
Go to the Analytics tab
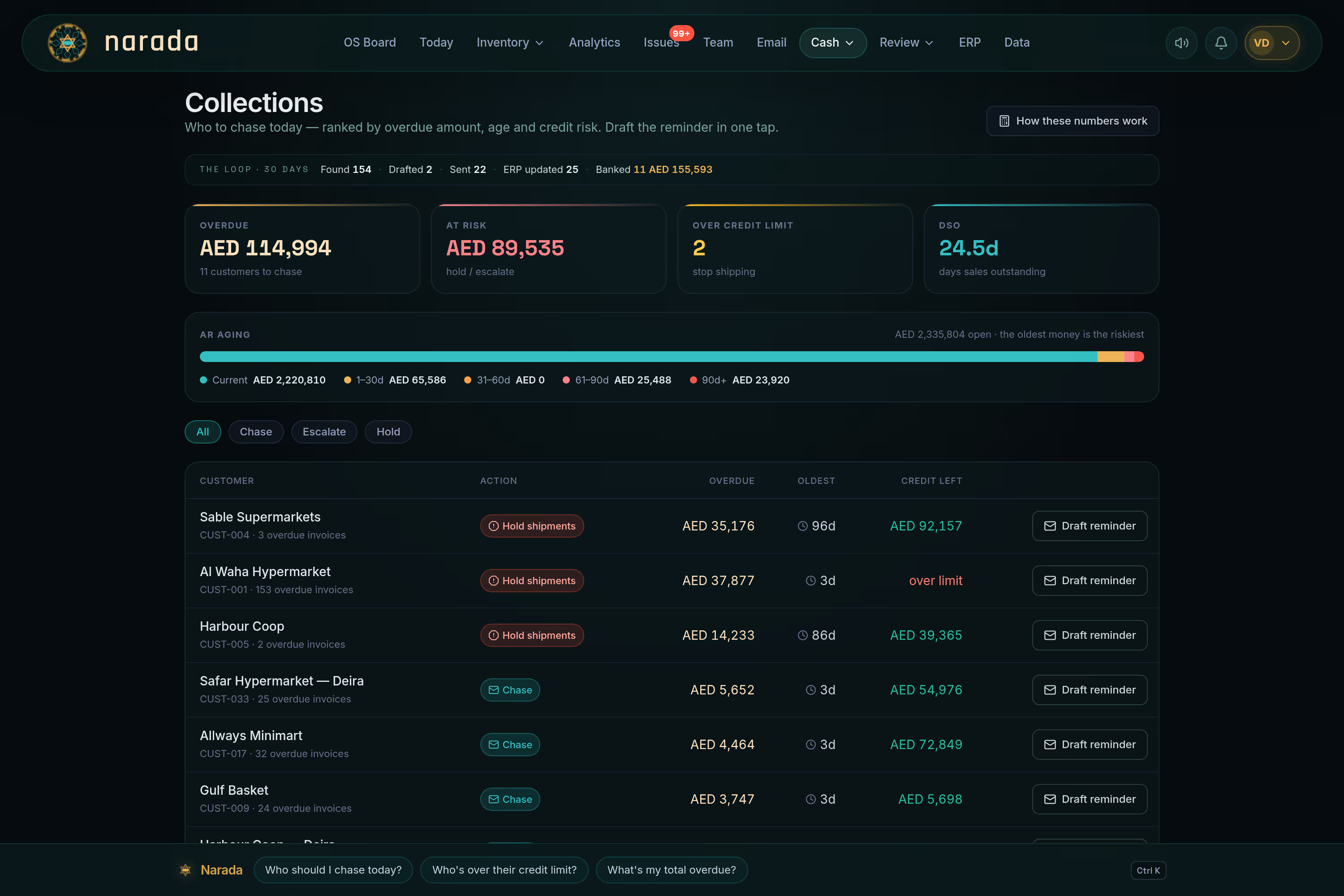(x=594, y=43)
